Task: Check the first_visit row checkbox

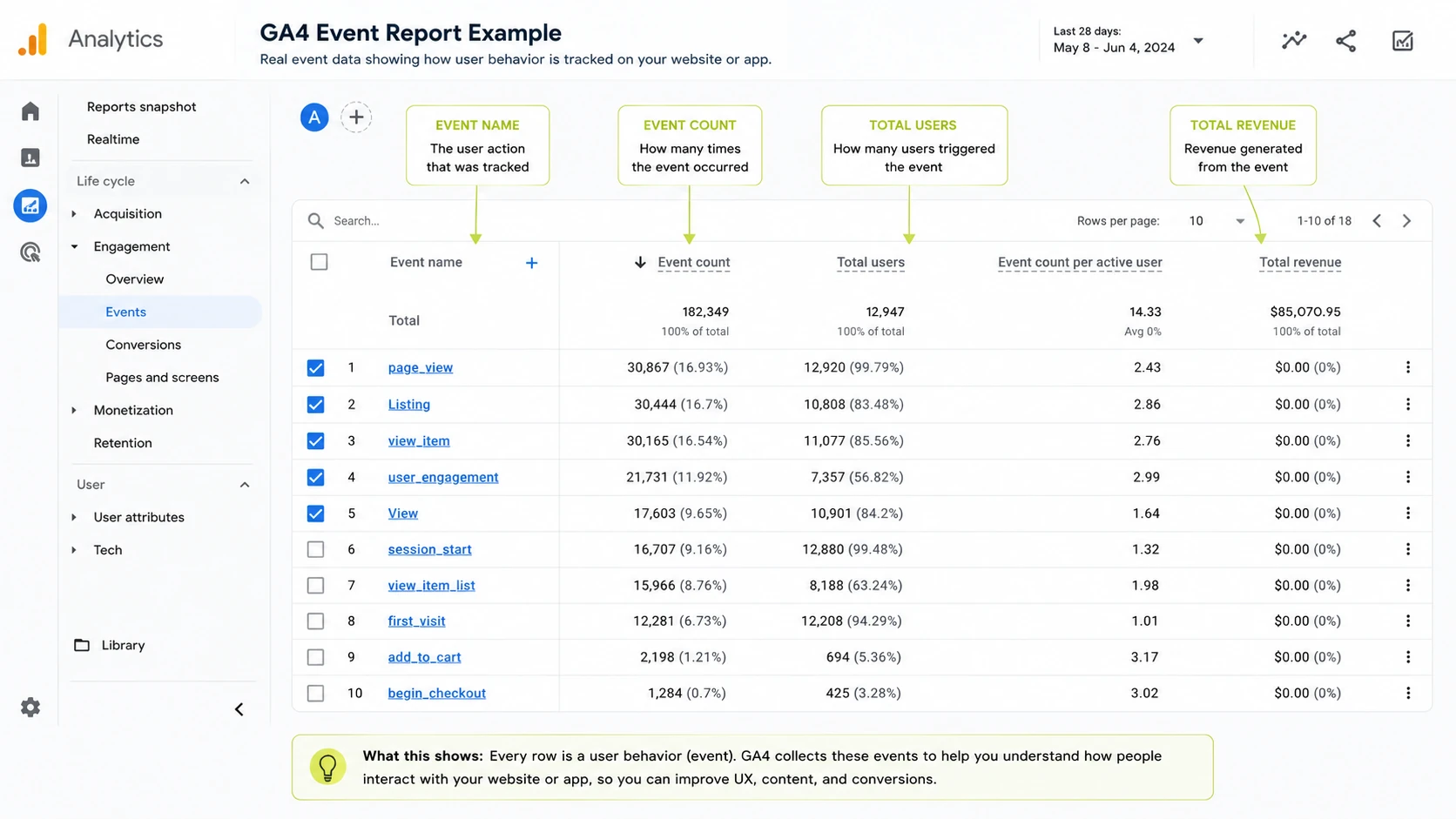Action: [315, 621]
